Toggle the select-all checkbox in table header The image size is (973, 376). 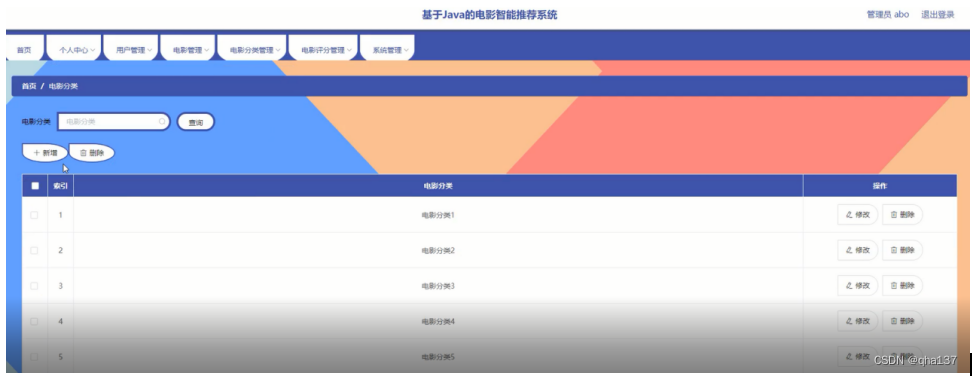click(x=35, y=186)
